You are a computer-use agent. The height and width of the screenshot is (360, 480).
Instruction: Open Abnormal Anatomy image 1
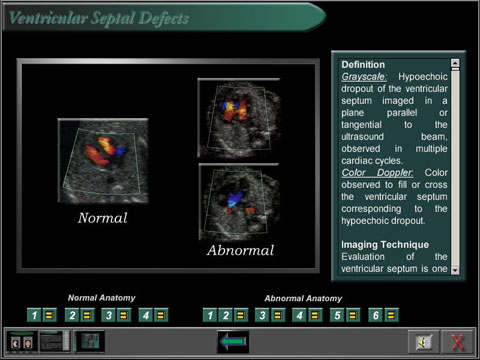[210, 315]
